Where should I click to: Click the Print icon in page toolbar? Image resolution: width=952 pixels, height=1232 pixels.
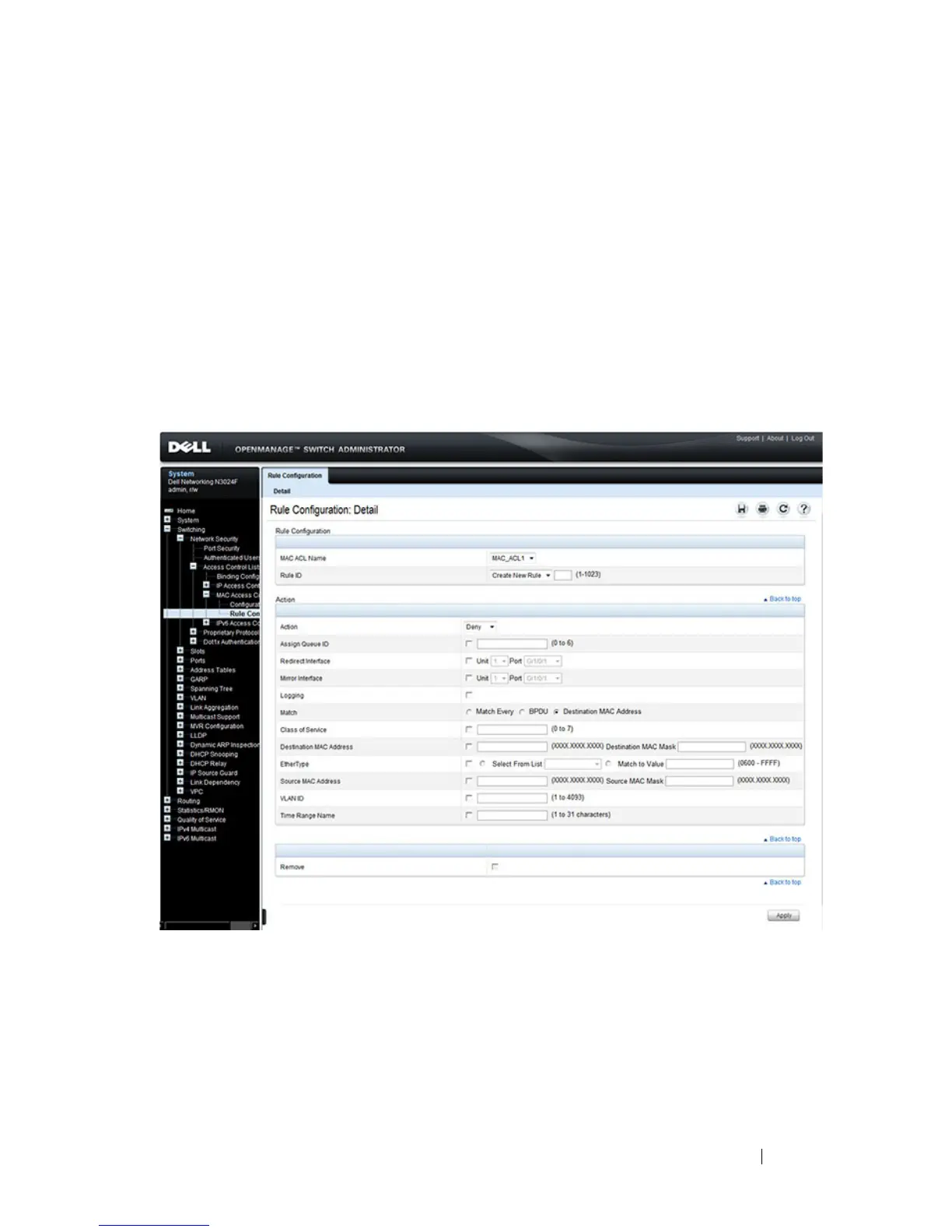(x=762, y=509)
